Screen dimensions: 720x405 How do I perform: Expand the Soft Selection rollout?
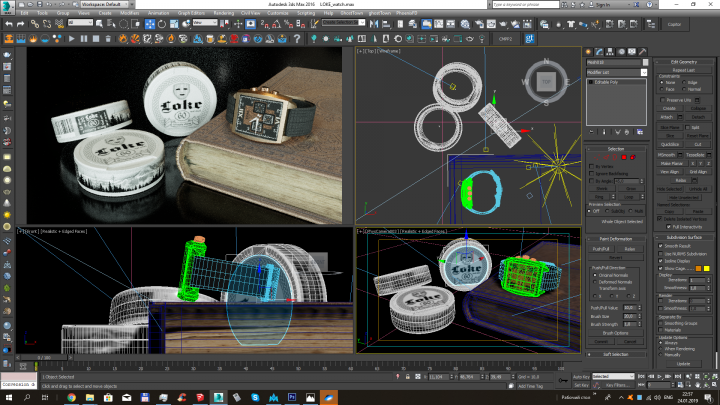click(x=616, y=354)
